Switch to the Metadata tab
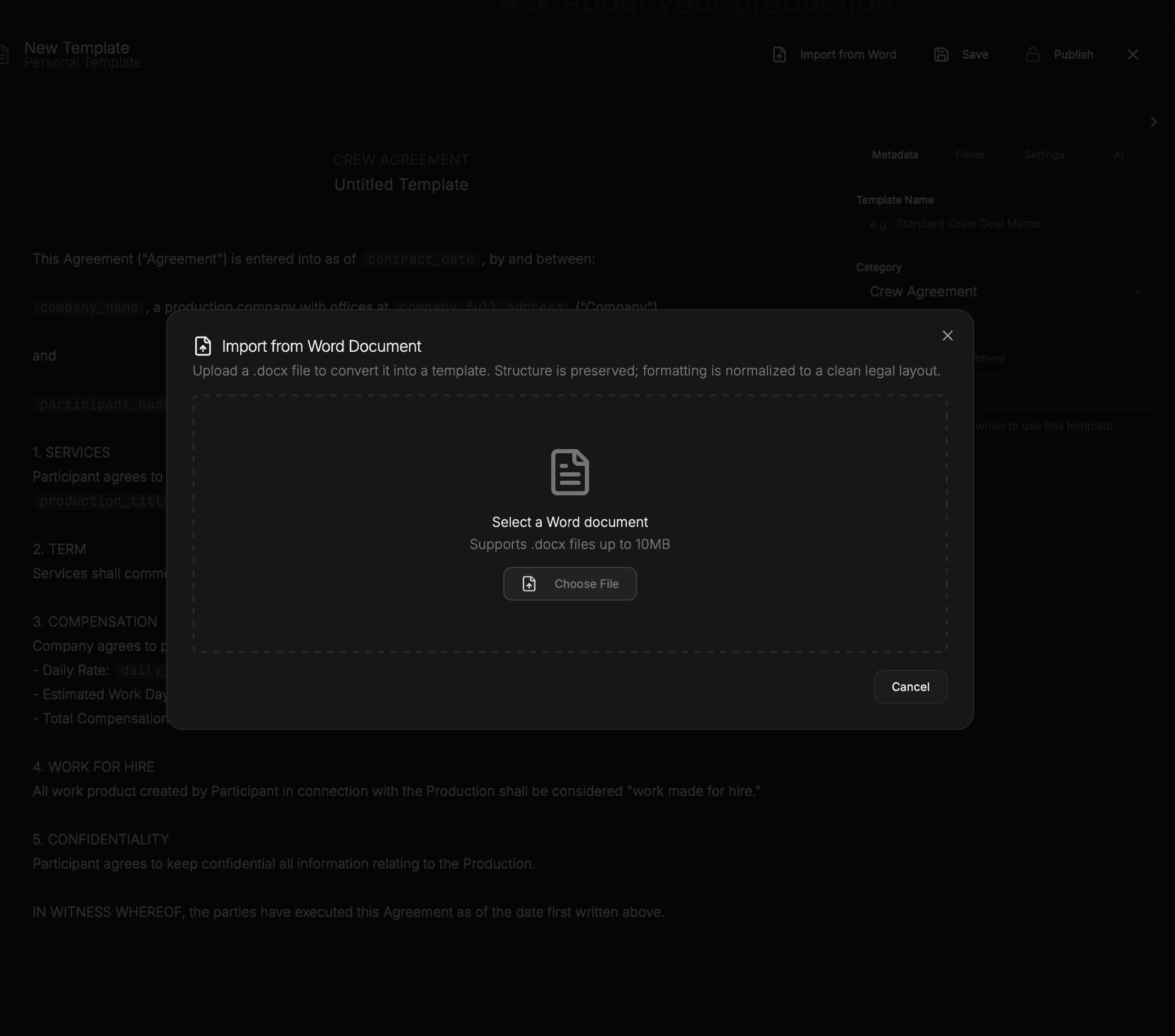 point(895,155)
